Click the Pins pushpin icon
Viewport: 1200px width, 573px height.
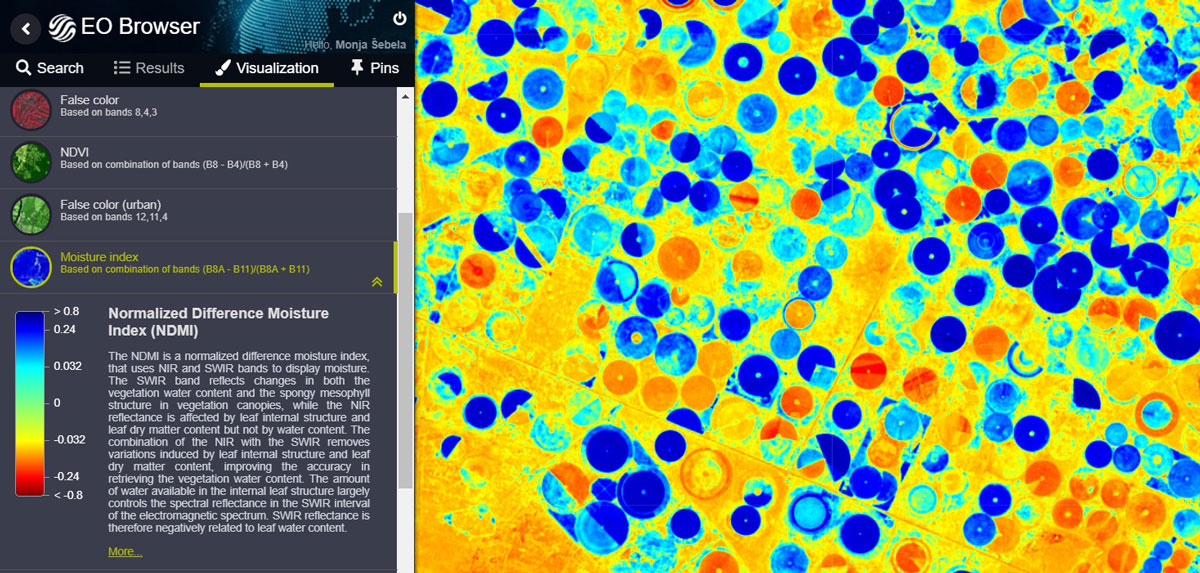(x=357, y=68)
